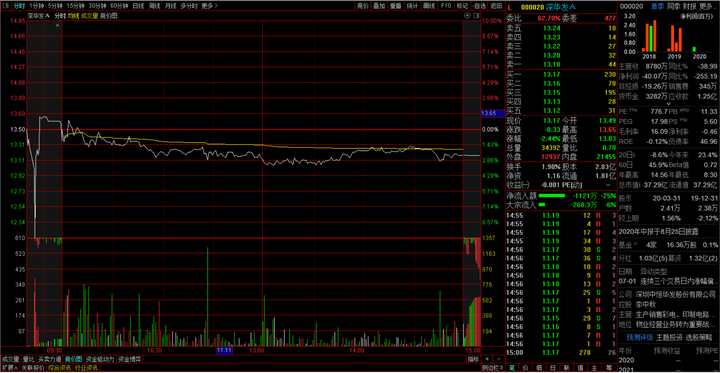The width and height of the screenshot is (720, 373).
Task: Close the pre-market auction panel with X
Action: 57,25
